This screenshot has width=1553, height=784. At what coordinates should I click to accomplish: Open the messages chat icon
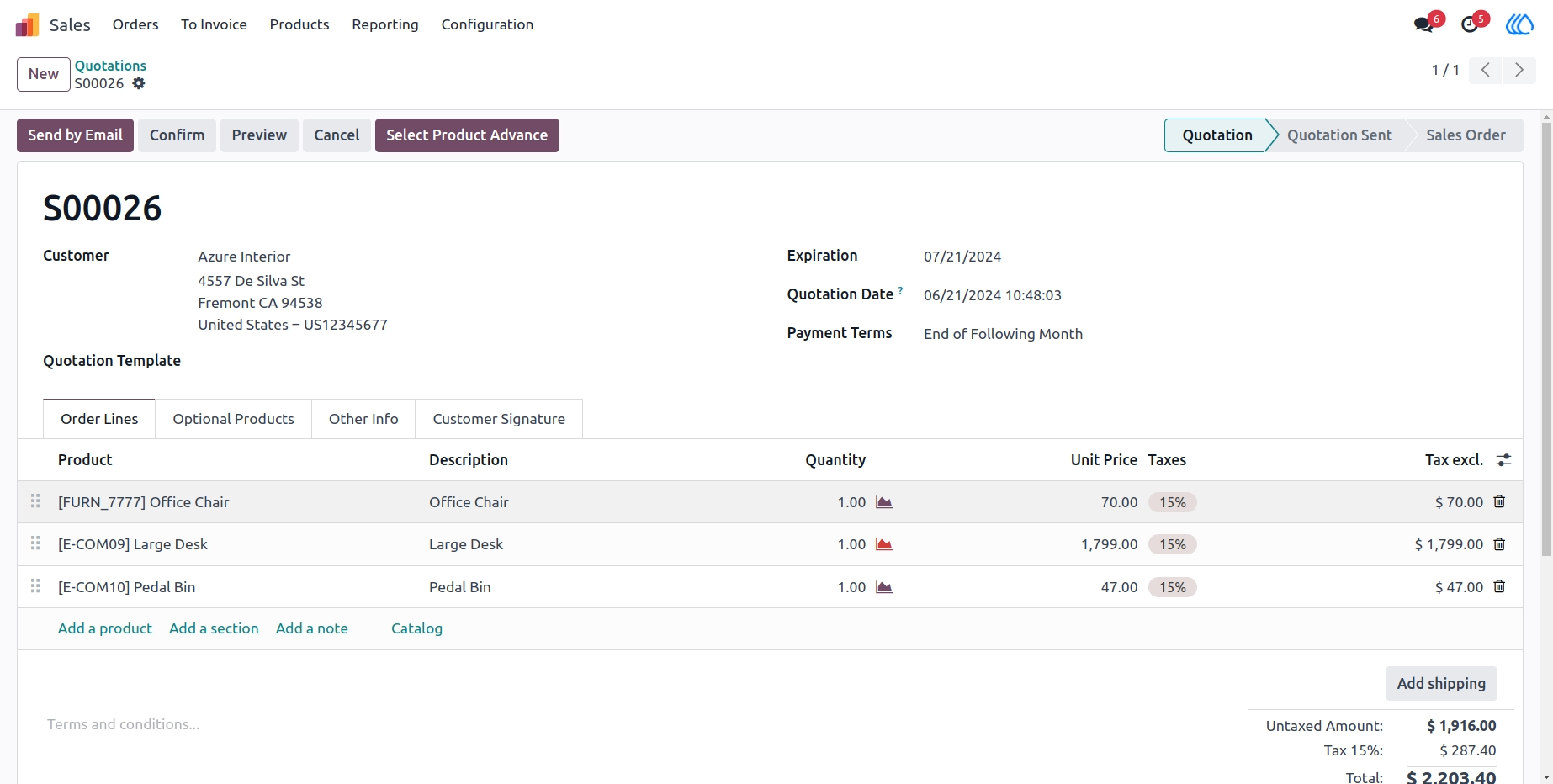(x=1424, y=24)
